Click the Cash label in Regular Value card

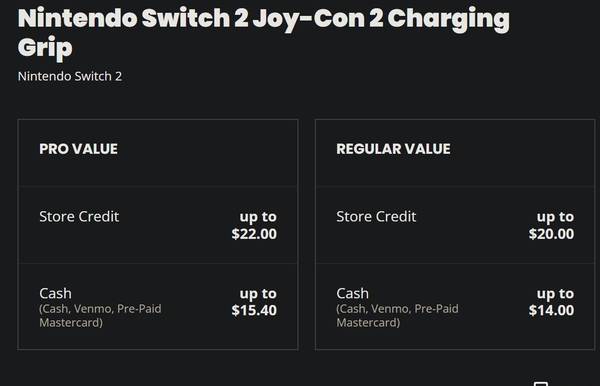point(352,293)
